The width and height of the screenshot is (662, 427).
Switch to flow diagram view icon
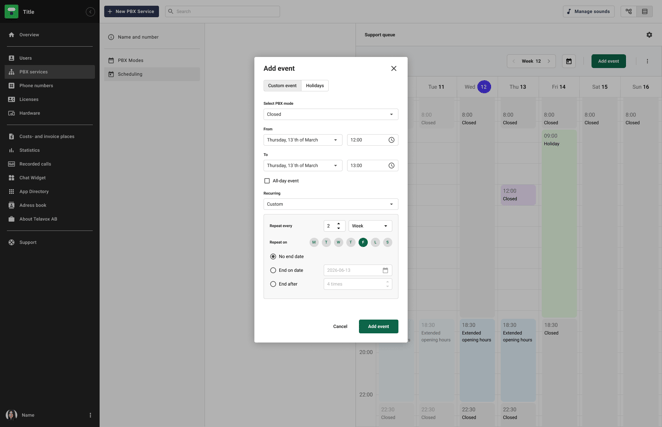[x=629, y=11]
